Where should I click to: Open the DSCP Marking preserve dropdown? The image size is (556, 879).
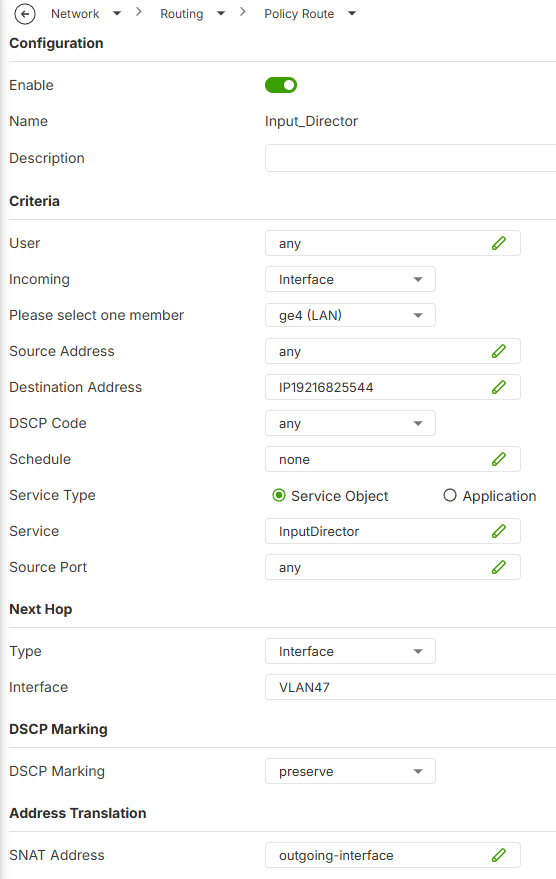(350, 771)
